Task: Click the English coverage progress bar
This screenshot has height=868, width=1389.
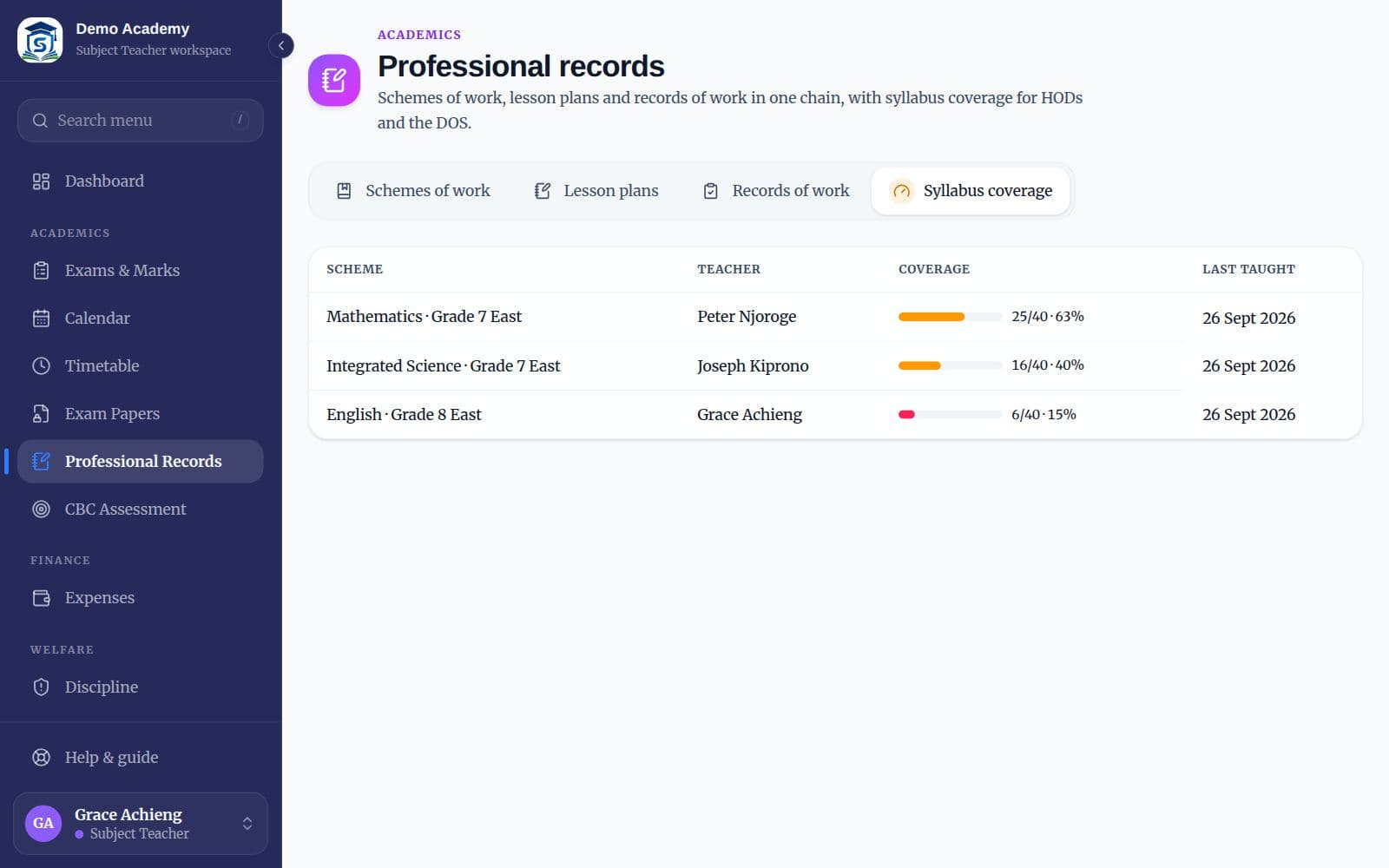Action: (x=950, y=415)
